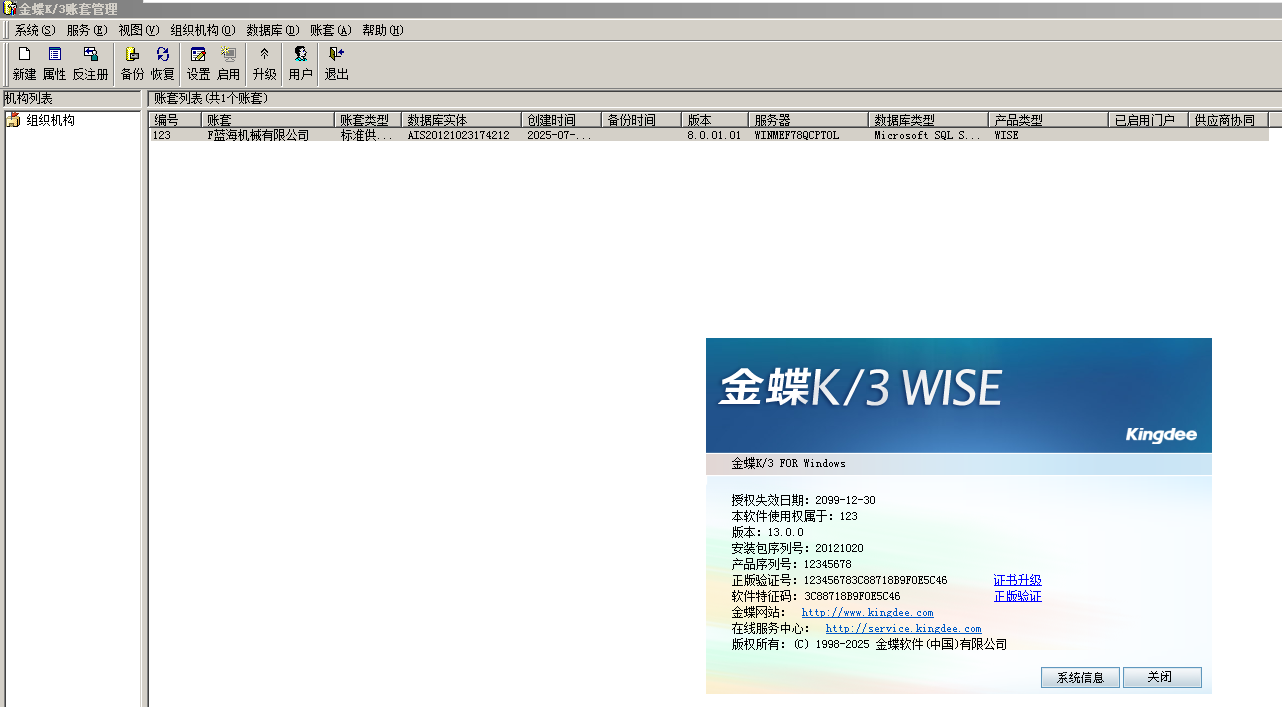
Task: Click the 证书升级 link
Action: [1017, 580]
